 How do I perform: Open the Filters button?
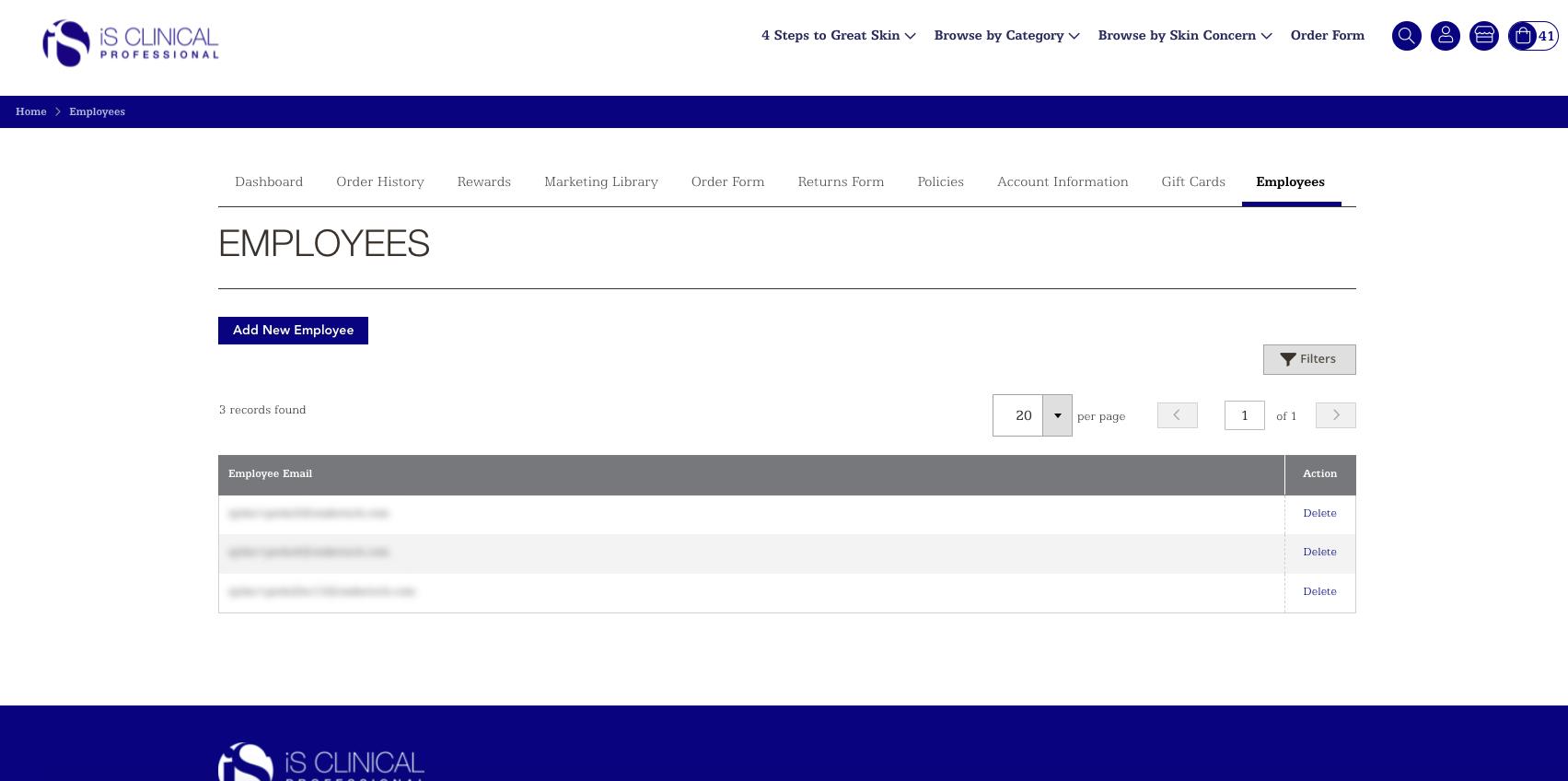1308,359
